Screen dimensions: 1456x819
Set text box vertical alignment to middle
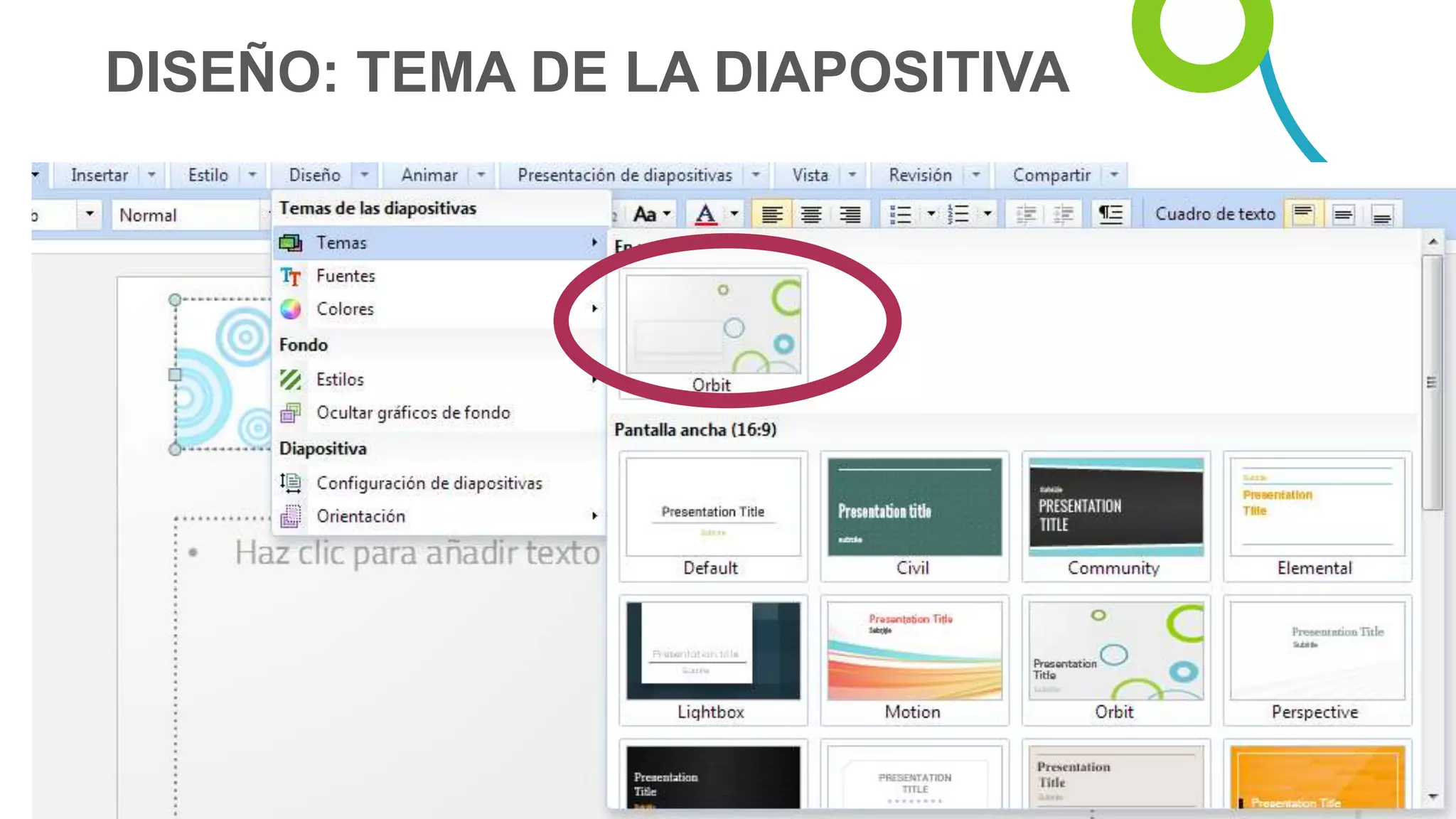click(1343, 214)
